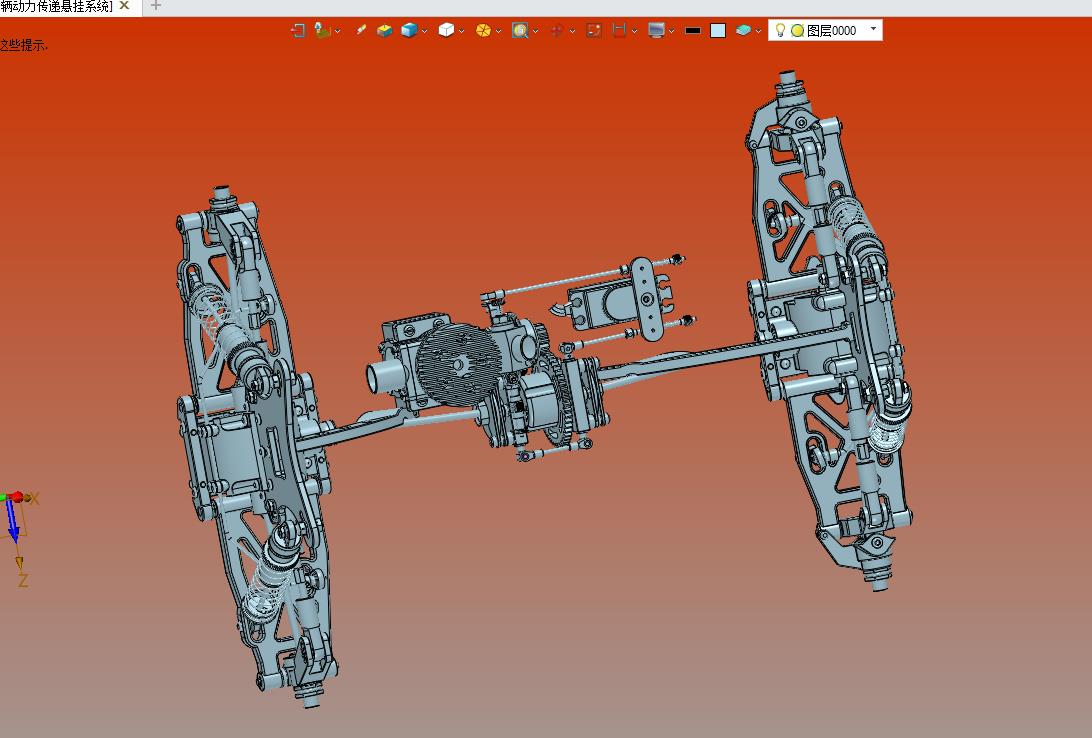Click the monitor display settings icon
Screen dimensions: 1092x738
(656, 30)
